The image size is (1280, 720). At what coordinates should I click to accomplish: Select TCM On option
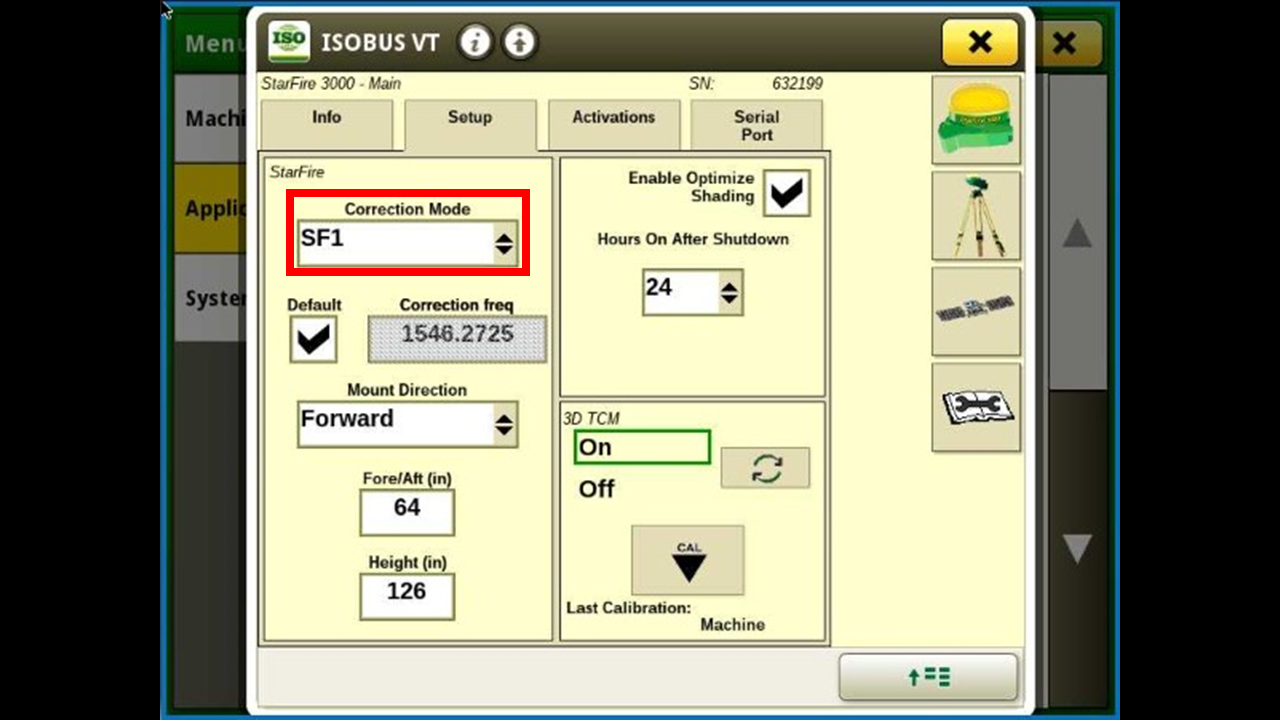[x=642, y=447]
